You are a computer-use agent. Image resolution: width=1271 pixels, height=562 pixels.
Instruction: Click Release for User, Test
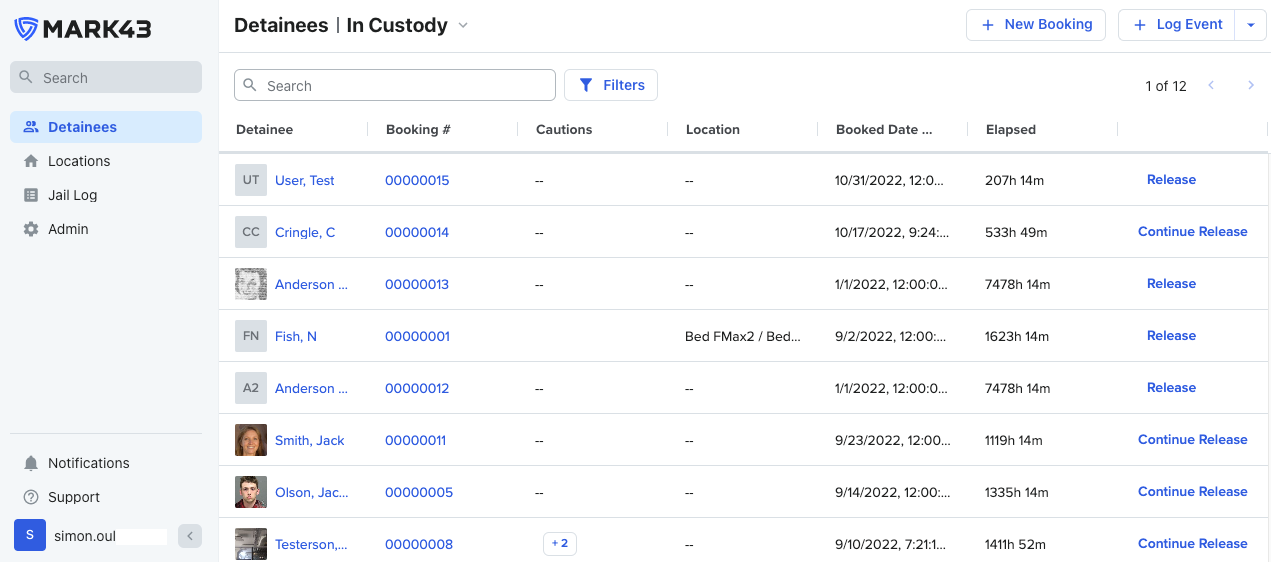1171,180
